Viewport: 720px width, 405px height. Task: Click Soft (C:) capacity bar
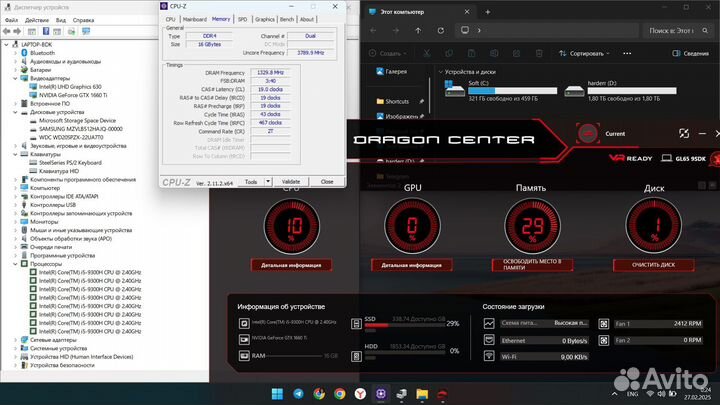(x=512, y=91)
